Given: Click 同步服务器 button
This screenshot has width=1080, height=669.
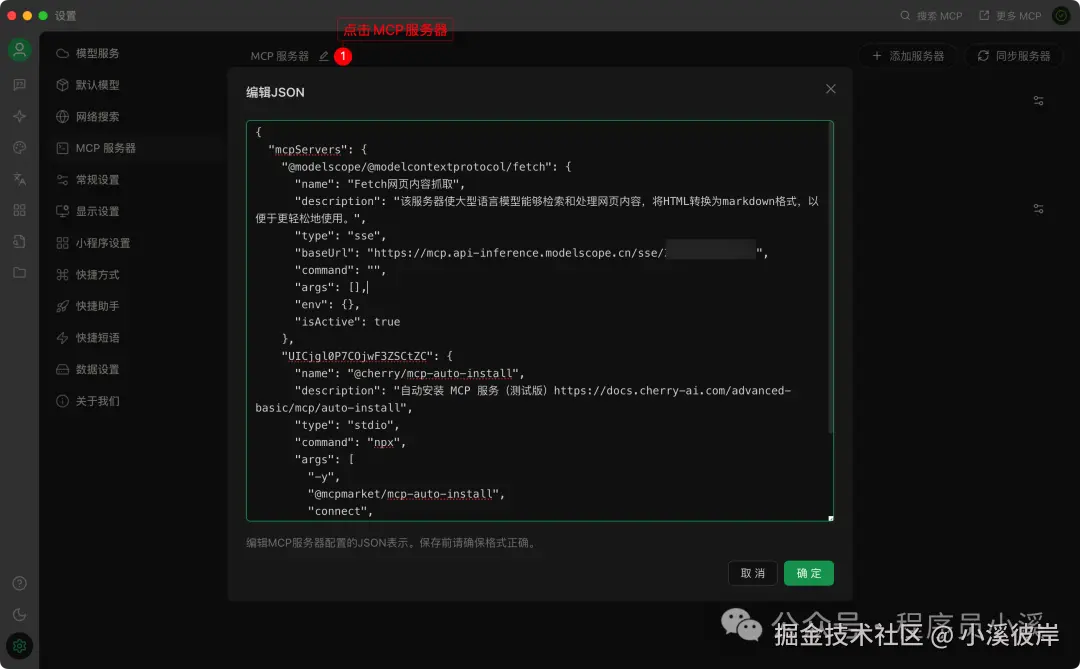Looking at the screenshot, I should click(1014, 56).
